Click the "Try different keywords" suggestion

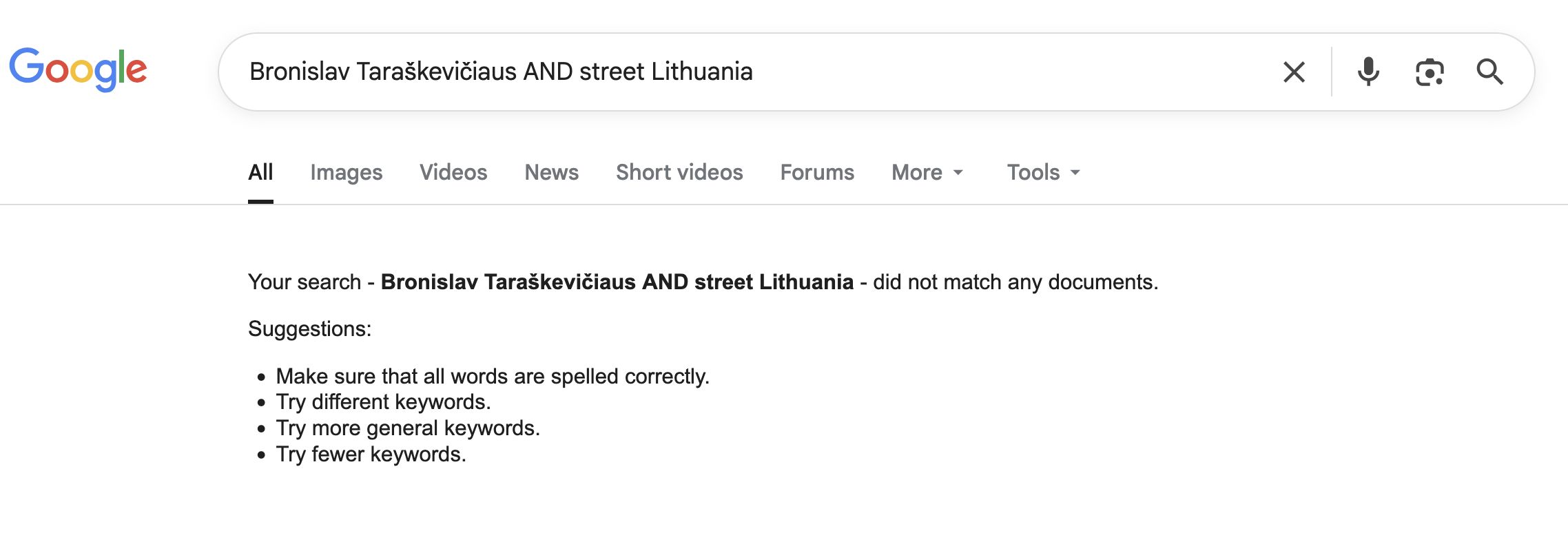(x=383, y=402)
